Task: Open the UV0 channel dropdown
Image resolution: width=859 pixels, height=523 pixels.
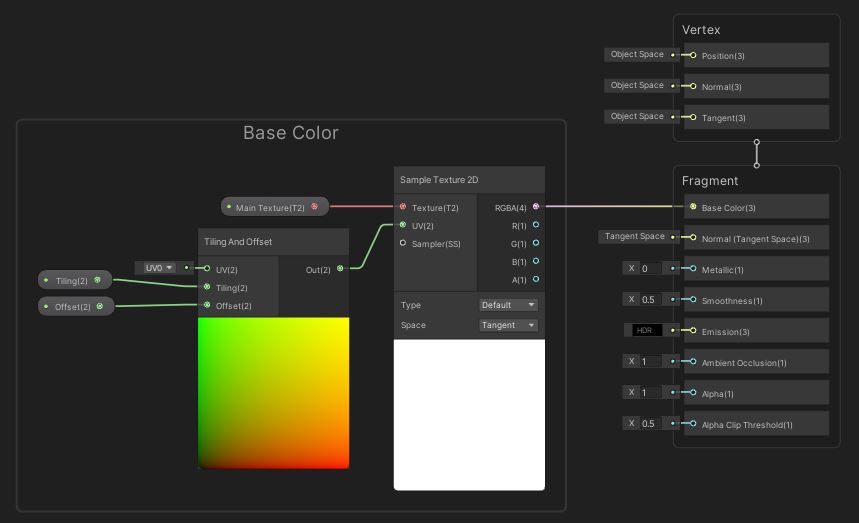Action: (158, 268)
